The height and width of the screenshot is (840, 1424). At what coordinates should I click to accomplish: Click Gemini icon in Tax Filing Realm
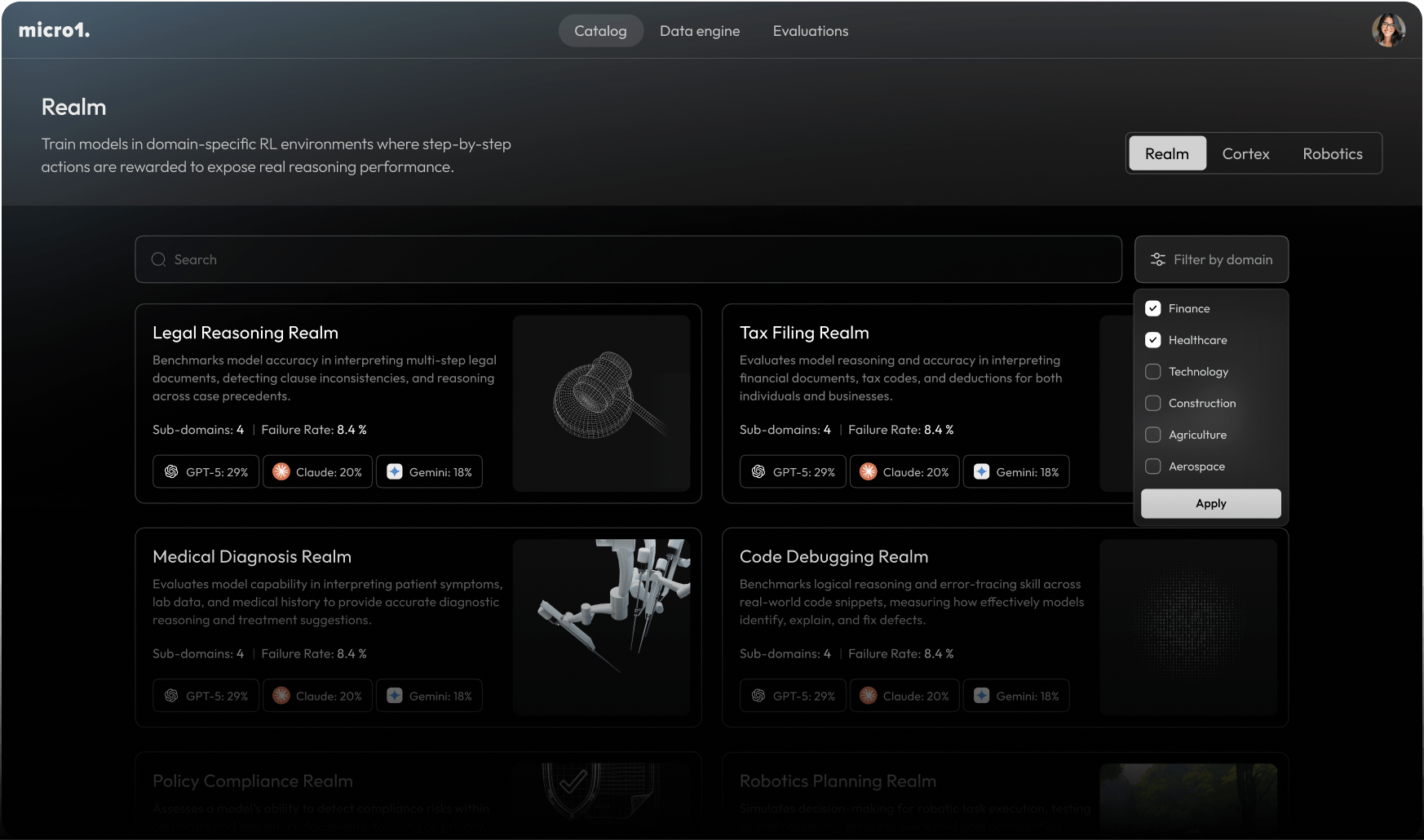tap(982, 471)
